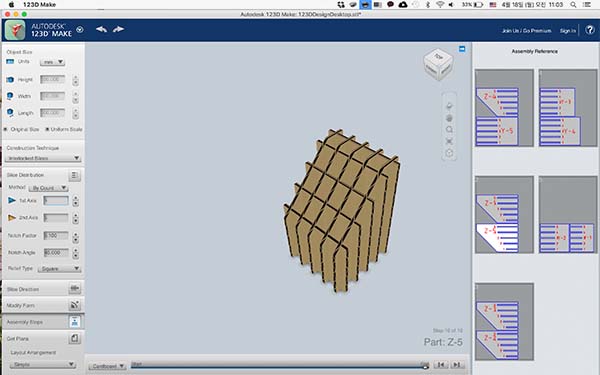Click the Notch Angle value field
Image resolution: width=600 pixels, height=375 pixels.
(x=56, y=253)
